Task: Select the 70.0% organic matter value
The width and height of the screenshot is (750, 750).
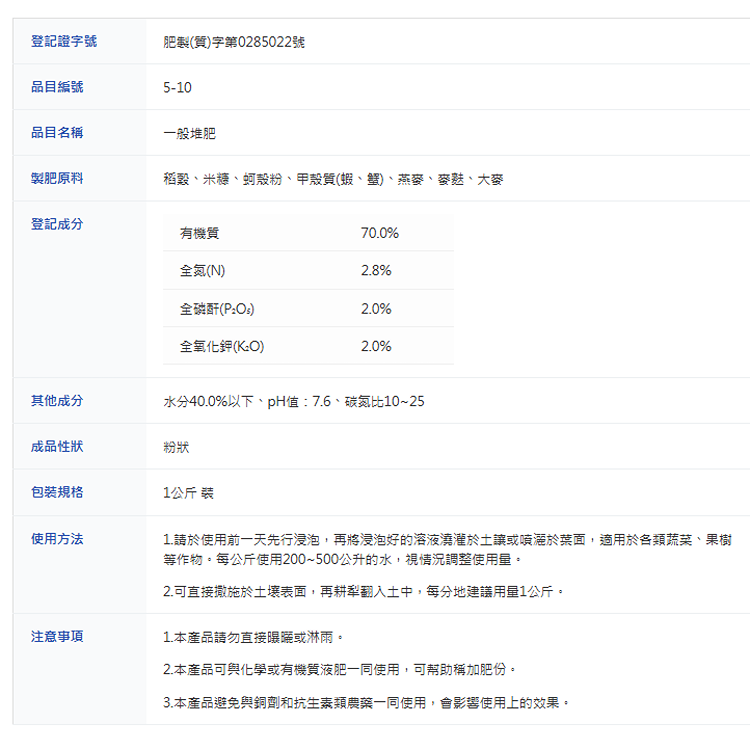Action: pos(380,233)
